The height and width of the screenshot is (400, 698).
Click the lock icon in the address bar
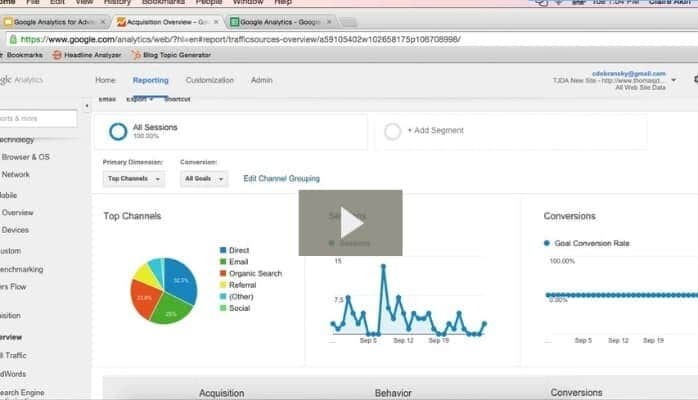tap(13, 40)
